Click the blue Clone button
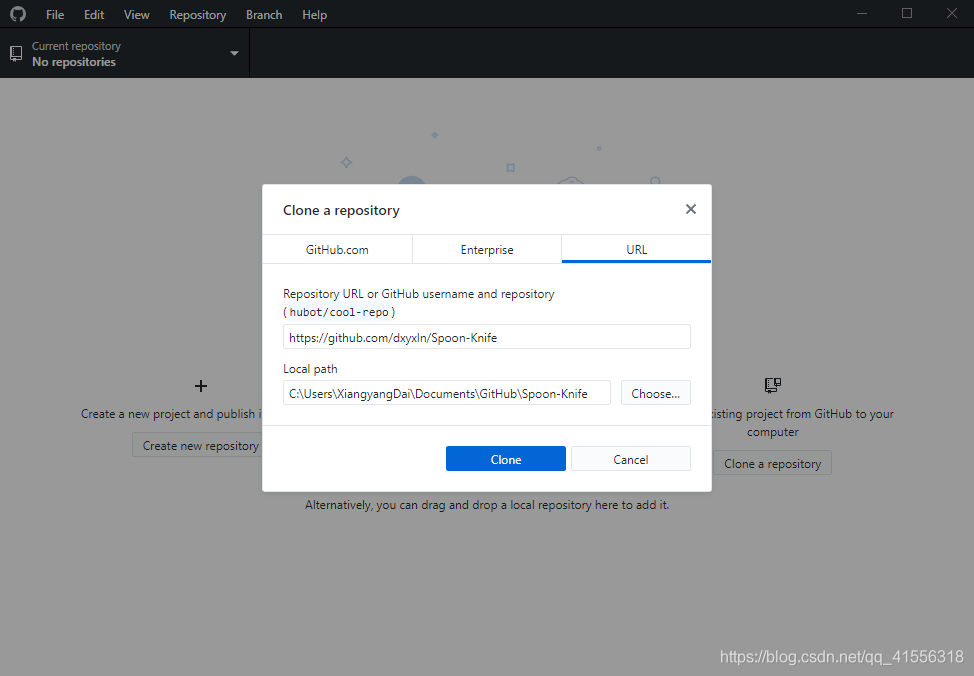 click(506, 459)
